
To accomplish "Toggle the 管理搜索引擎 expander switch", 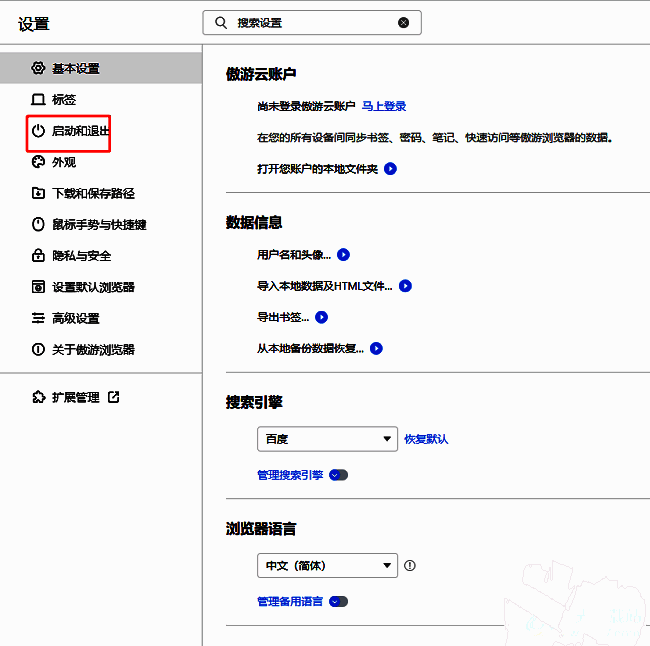I will coord(338,475).
